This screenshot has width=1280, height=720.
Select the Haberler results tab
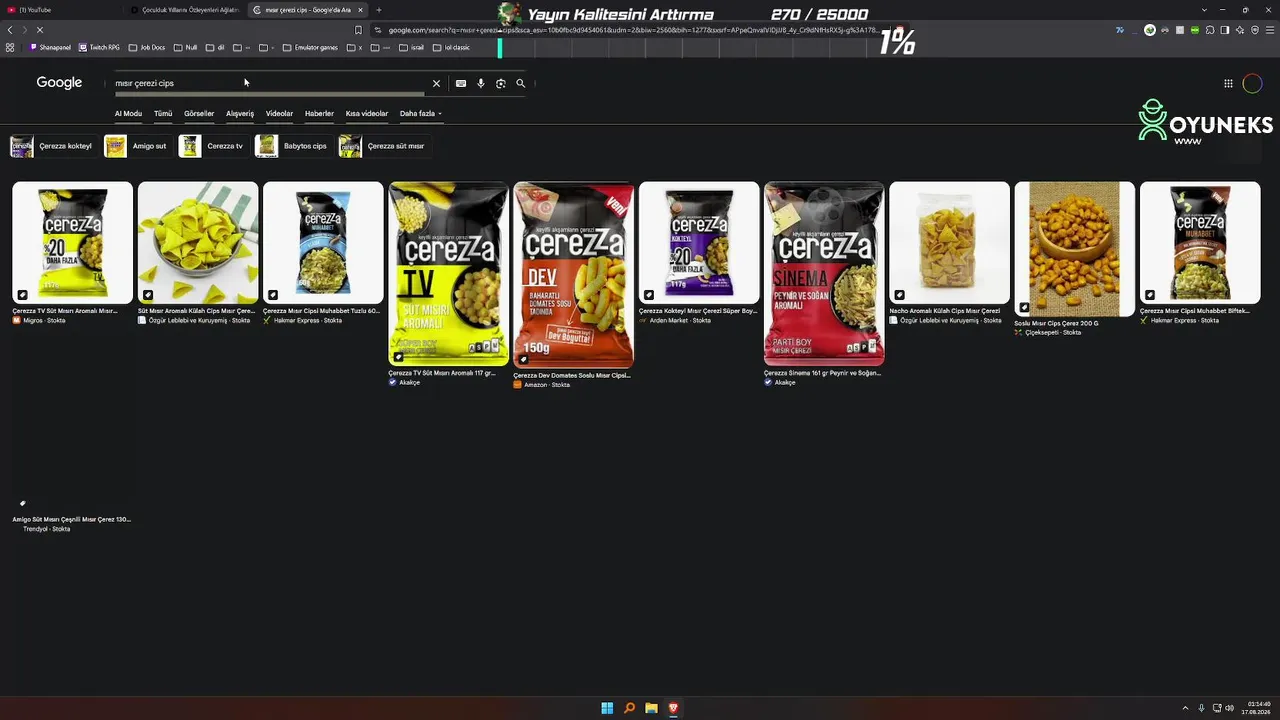coord(319,114)
